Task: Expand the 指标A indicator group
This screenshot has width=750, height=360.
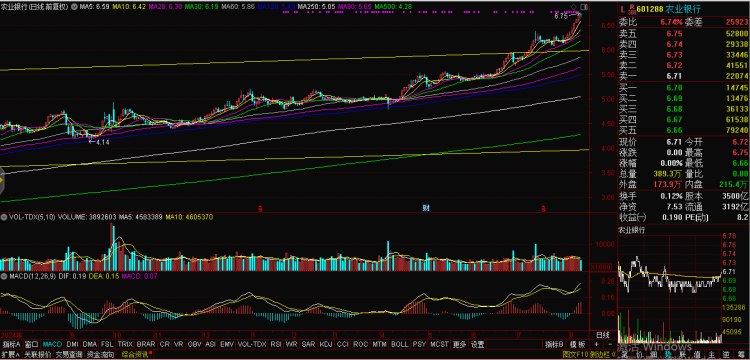Action: (x=12, y=344)
